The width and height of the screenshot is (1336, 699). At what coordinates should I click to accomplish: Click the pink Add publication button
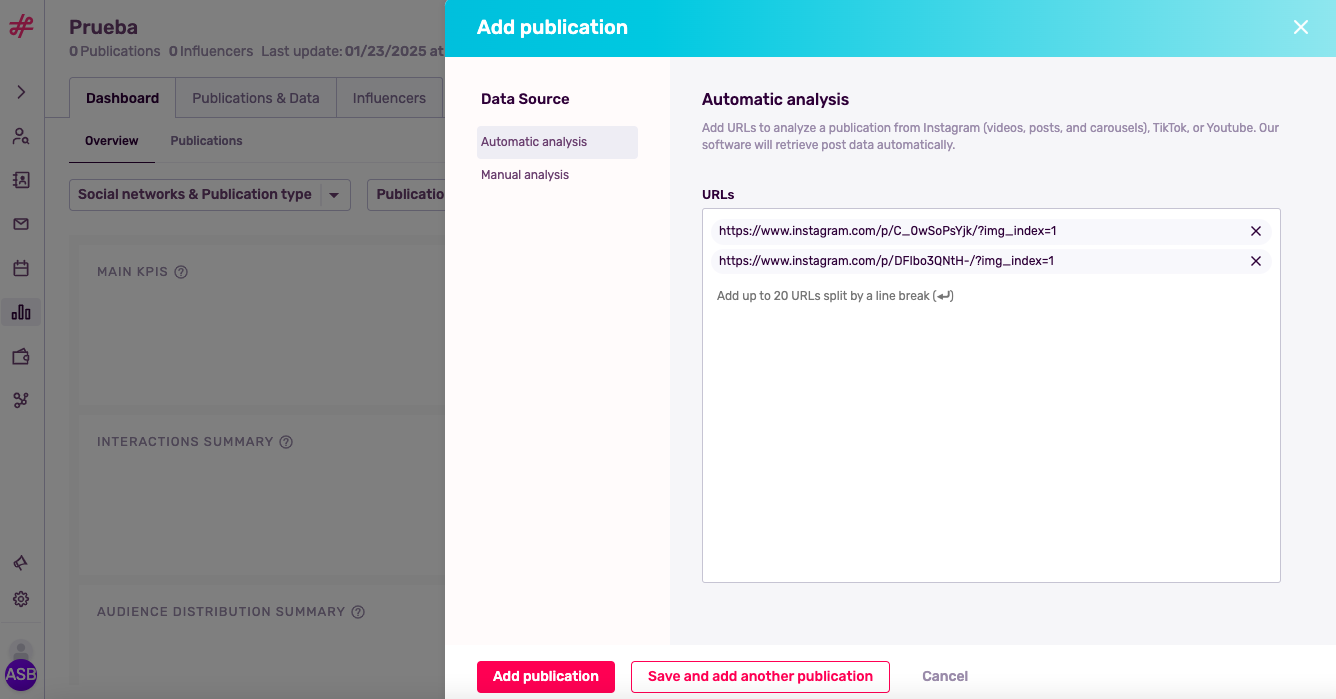coord(546,676)
